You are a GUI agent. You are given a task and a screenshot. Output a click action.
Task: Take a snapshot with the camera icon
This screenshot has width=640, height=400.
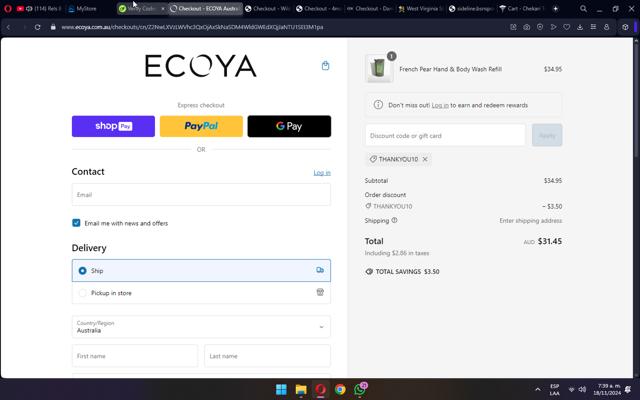tap(527, 27)
